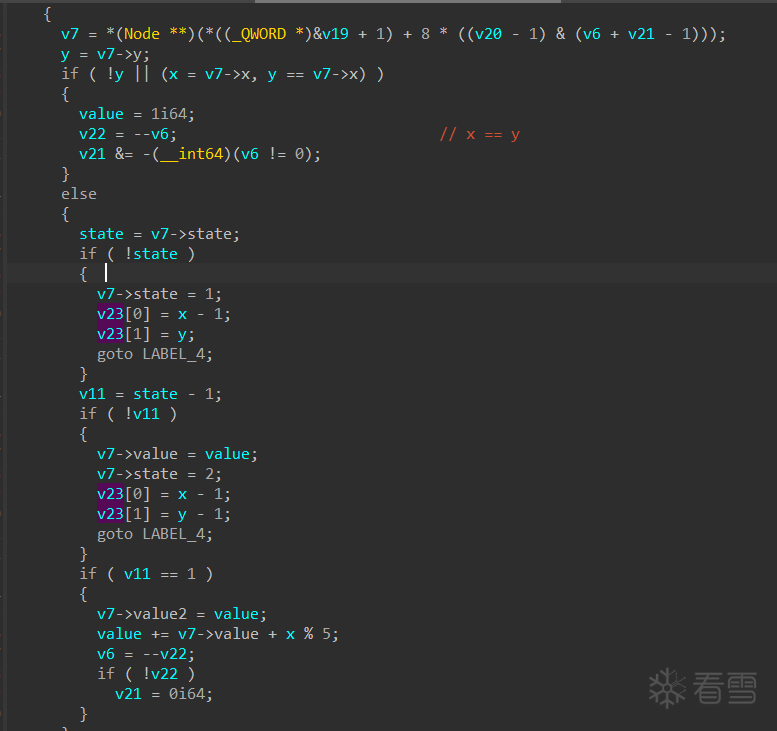Click the horizontal scrollbar thumb at top

click(408, 1)
